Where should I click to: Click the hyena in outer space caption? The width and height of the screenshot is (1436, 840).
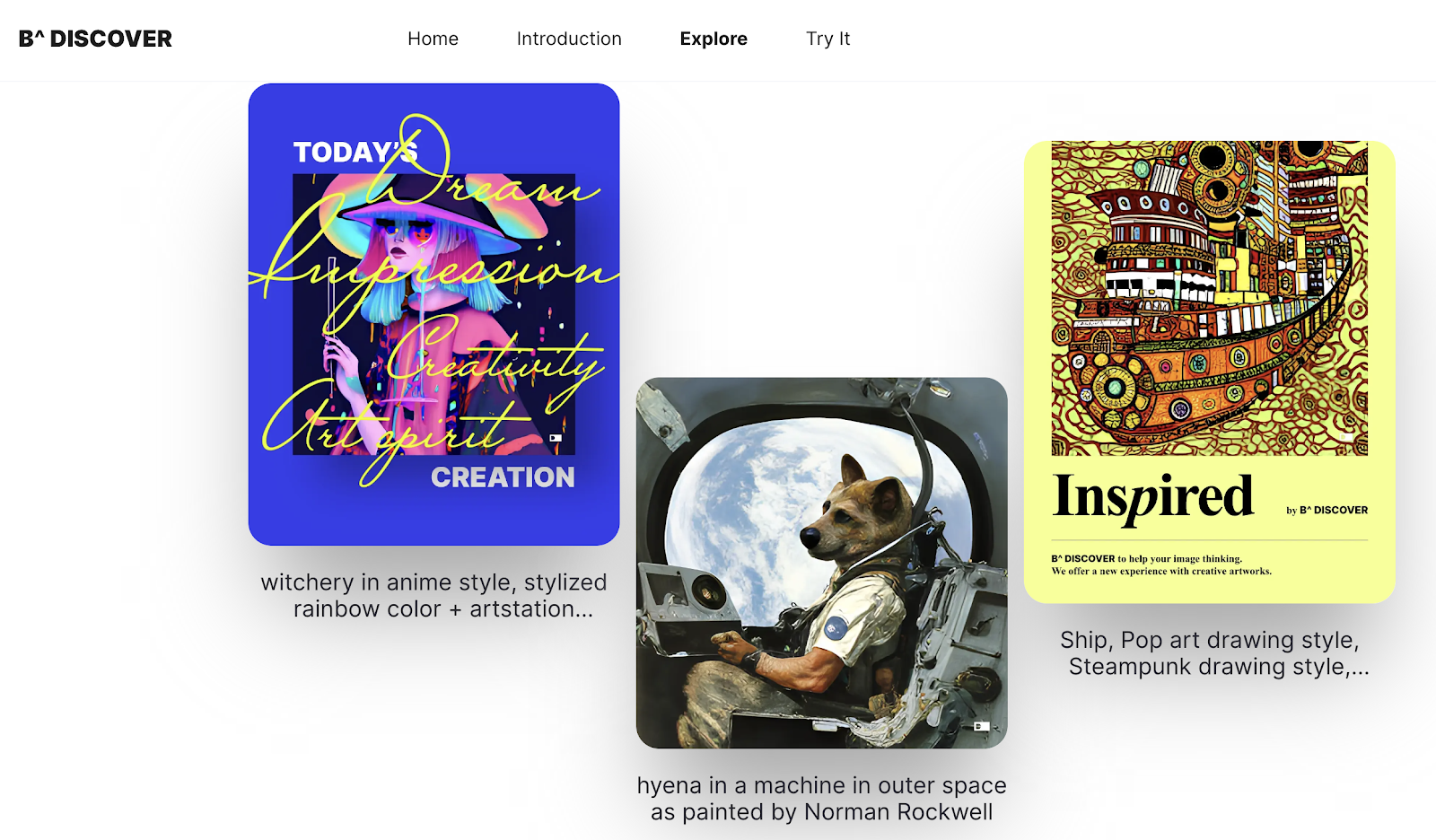click(x=821, y=798)
